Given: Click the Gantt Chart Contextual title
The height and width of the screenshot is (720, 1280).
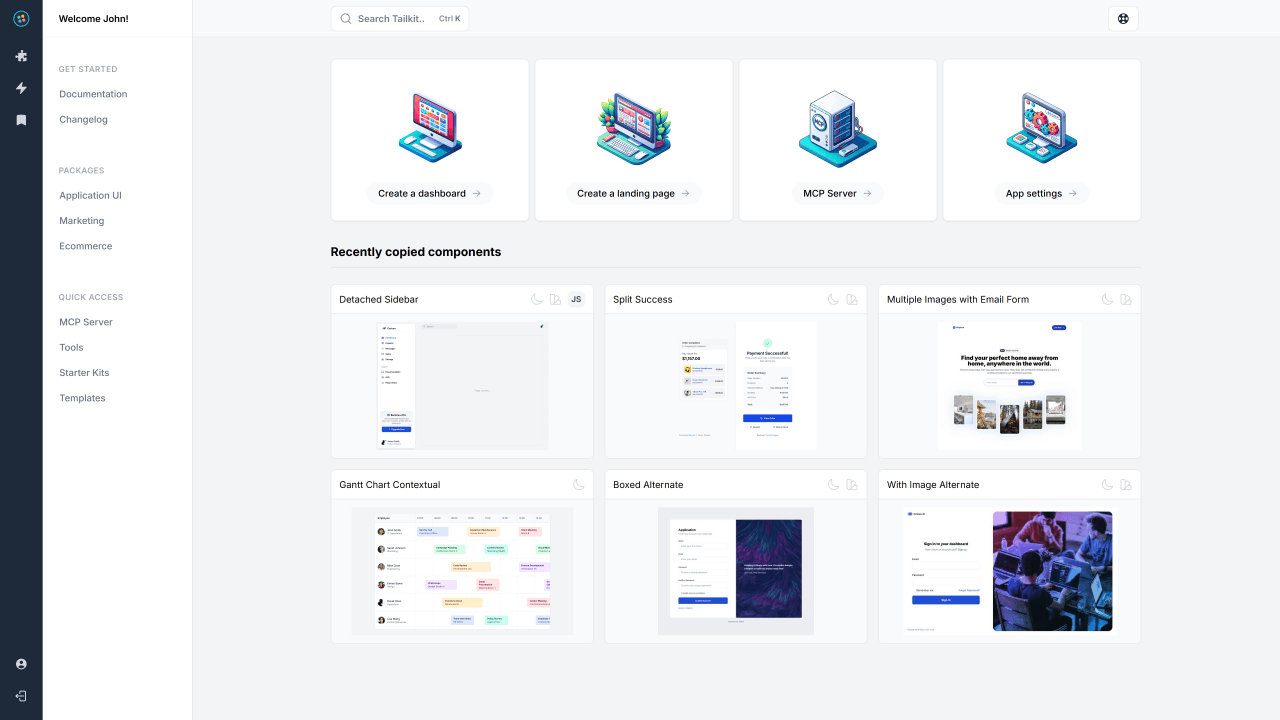Looking at the screenshot, I should (390, 484).
